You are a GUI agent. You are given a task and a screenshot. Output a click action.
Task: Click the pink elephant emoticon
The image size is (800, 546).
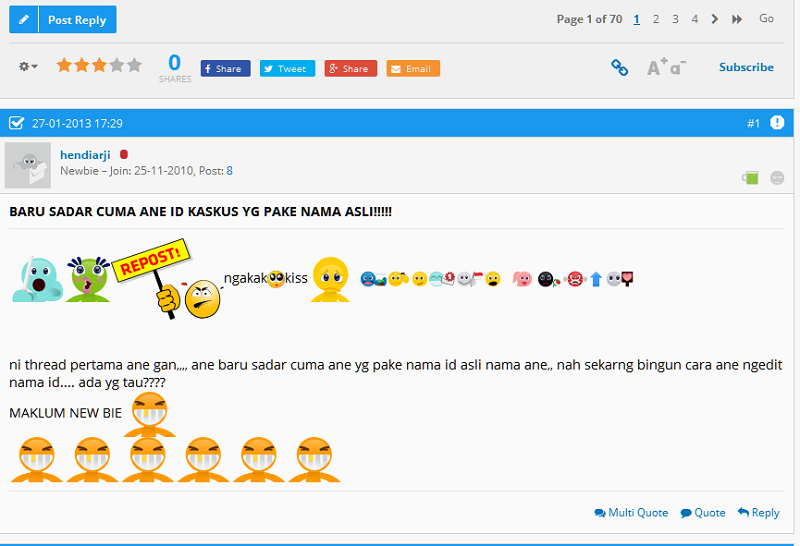[x=522, y=279]
